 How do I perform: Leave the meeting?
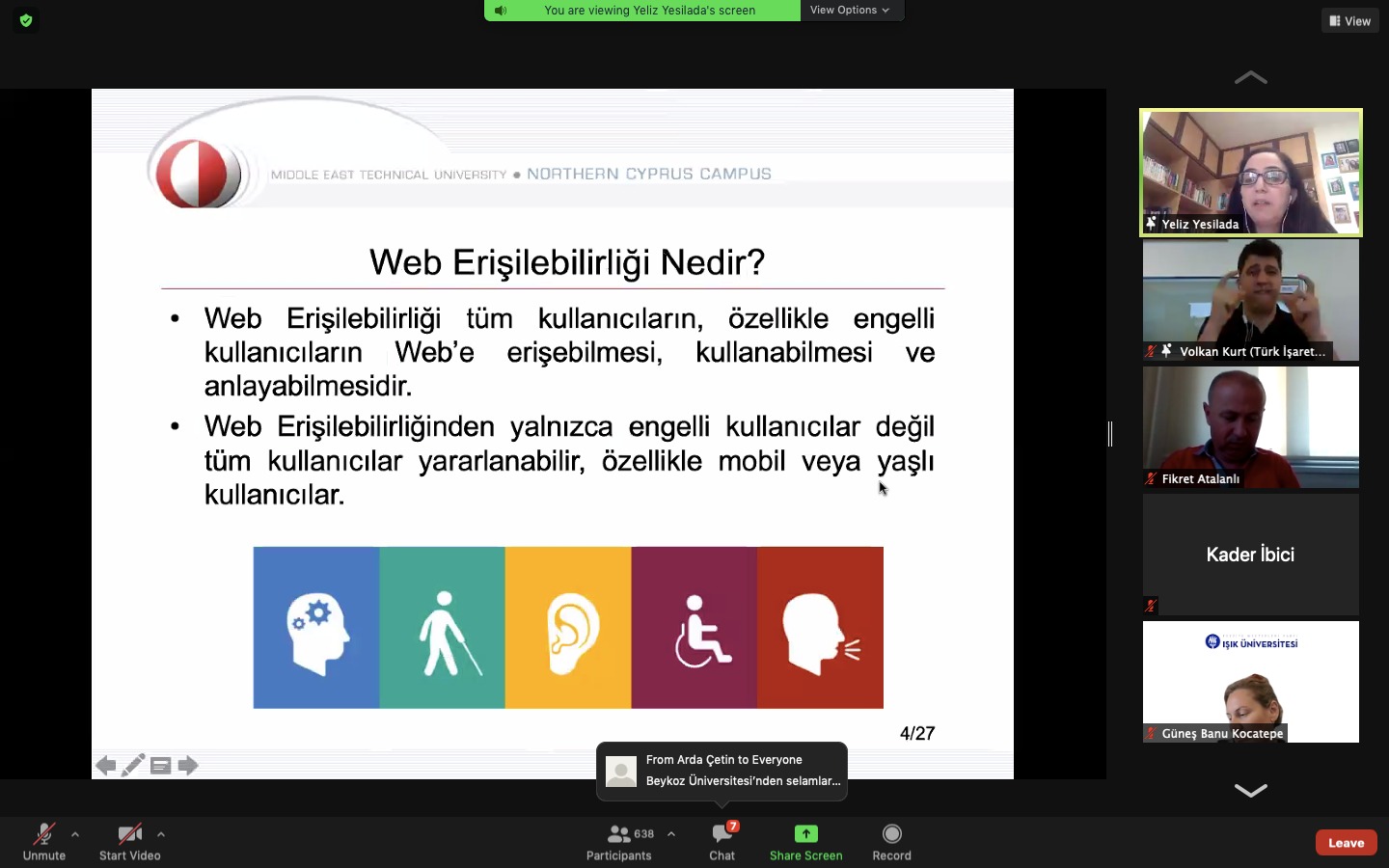coord(1347,842)
